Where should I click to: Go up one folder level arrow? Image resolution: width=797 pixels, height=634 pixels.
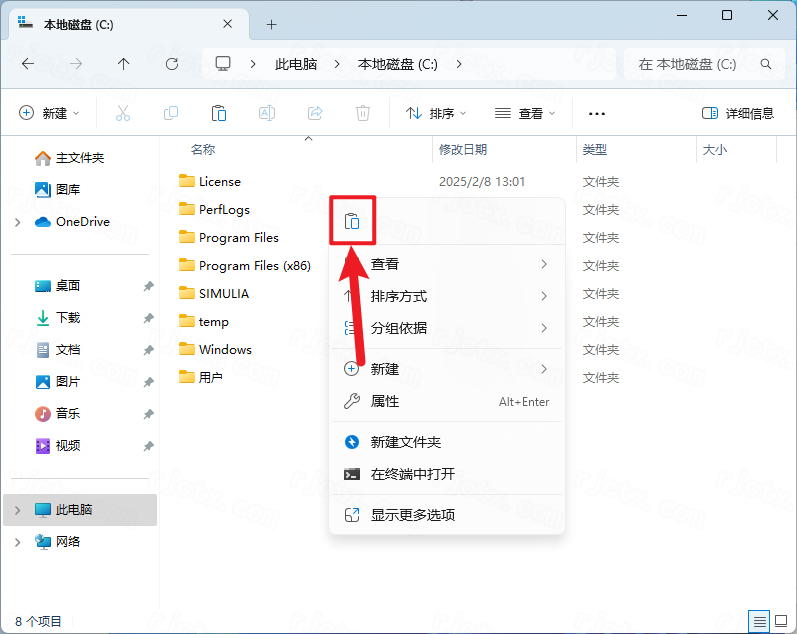click(124, 63)
